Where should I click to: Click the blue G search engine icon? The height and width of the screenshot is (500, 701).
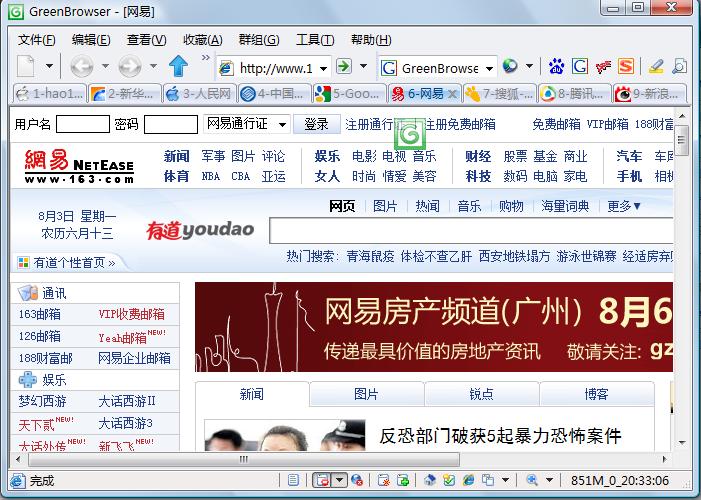pyautogui.click(x=580, y=67)
